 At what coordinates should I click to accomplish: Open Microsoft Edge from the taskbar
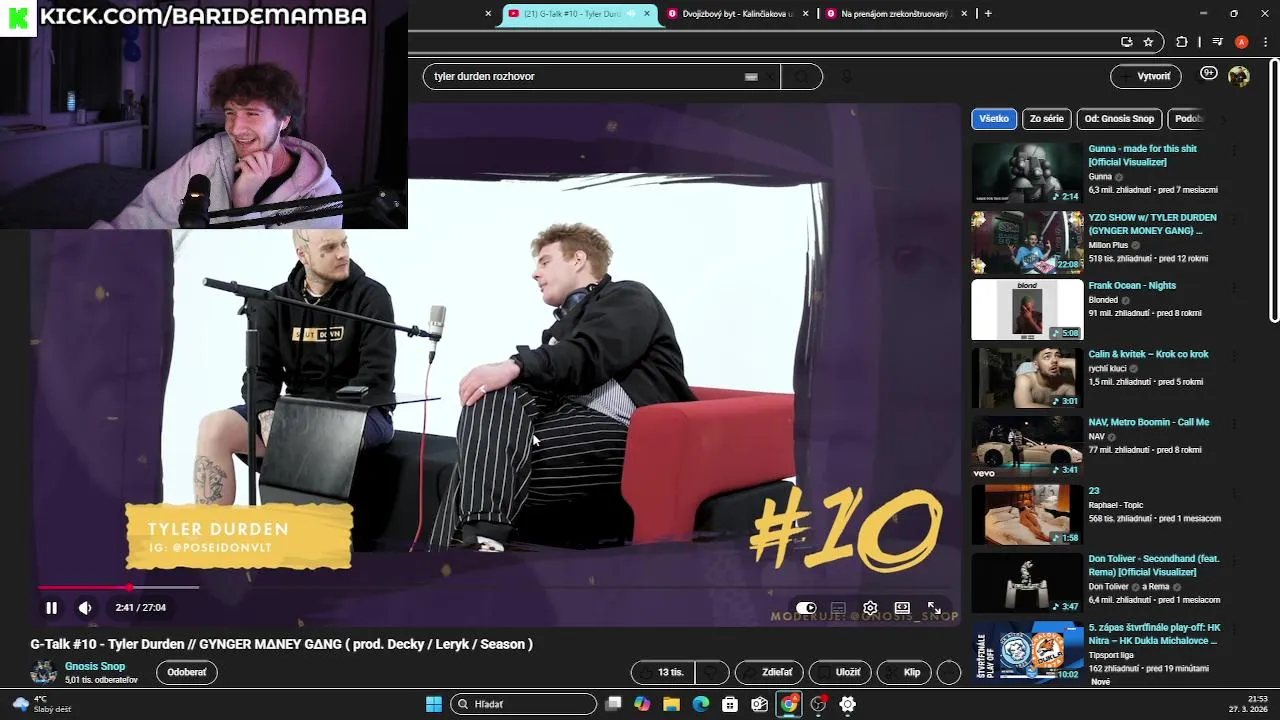click(x=700, y=704)
